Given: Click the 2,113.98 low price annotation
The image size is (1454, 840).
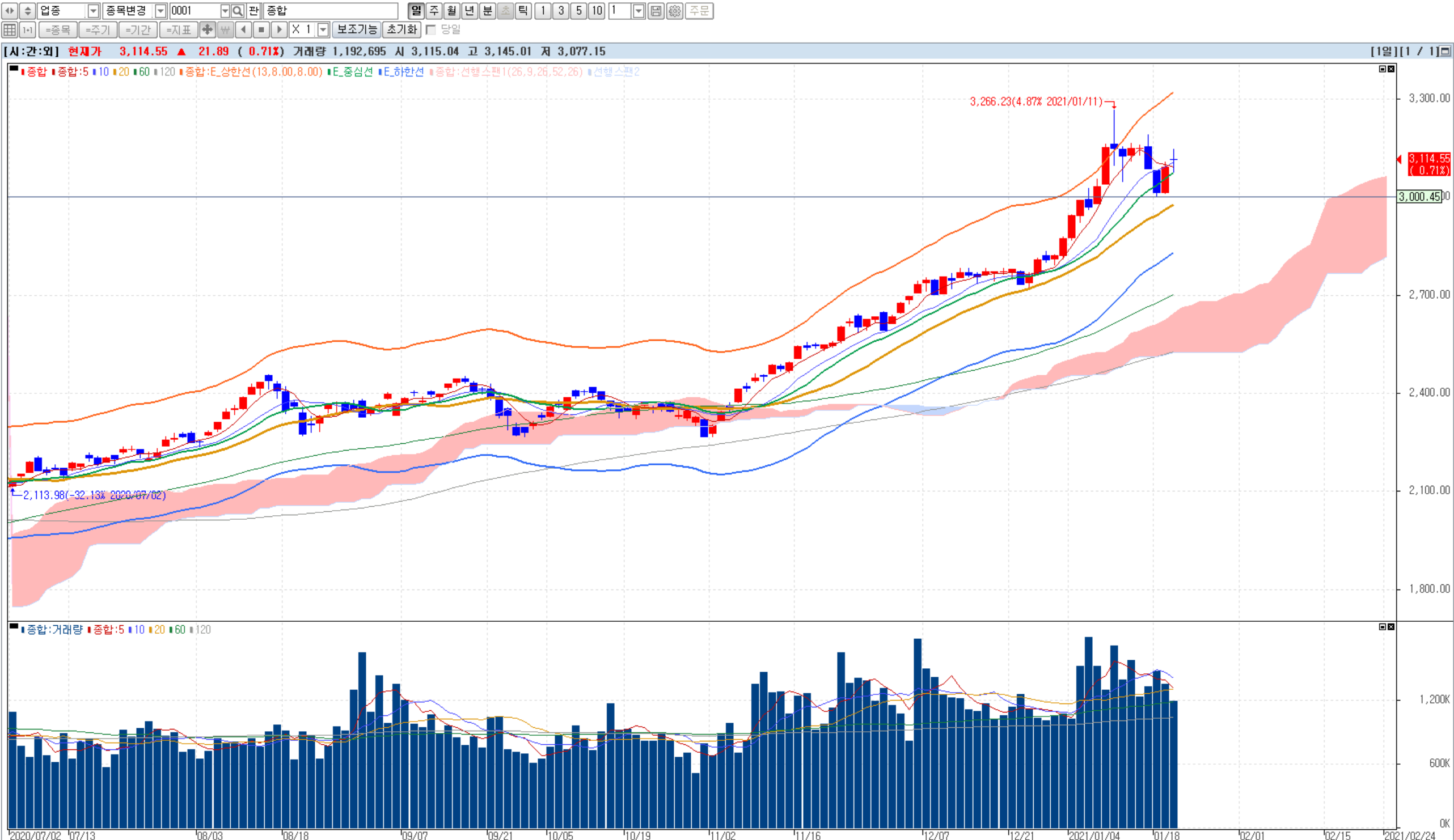Looking at the screenshot, I should (94, 495).
